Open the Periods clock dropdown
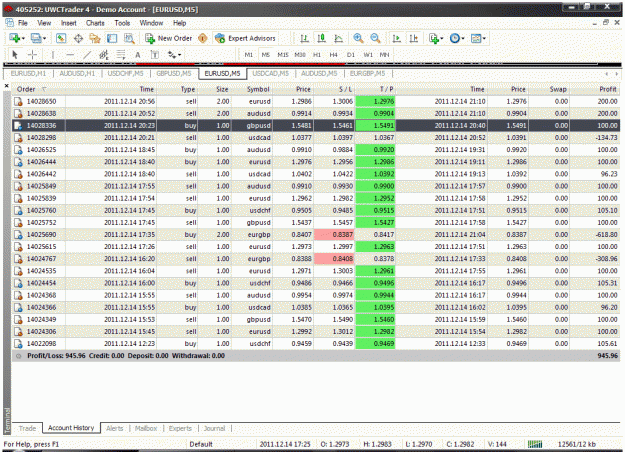 pos(457,38)
